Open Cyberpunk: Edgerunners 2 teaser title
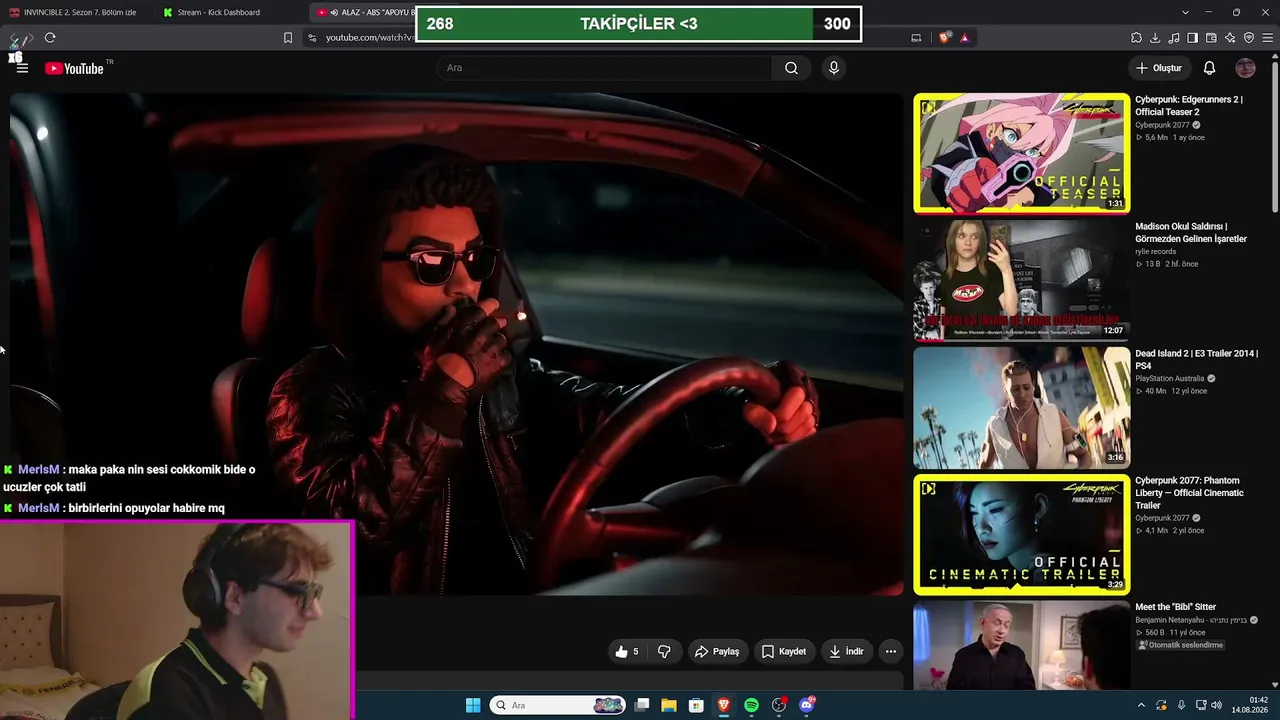The width and height of the screenshot is (1280, 720). click(1188, 106)
